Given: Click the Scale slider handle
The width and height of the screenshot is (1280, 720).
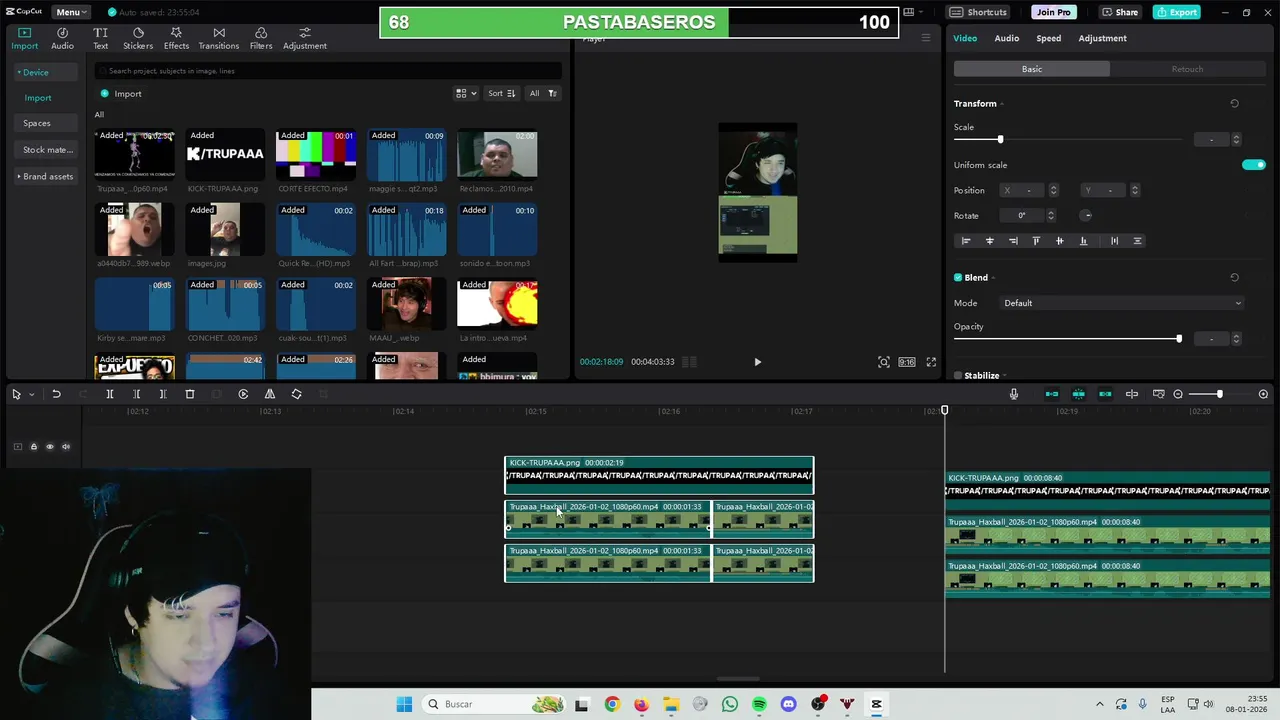Looking at the screenshot, I should point(1000,139).
